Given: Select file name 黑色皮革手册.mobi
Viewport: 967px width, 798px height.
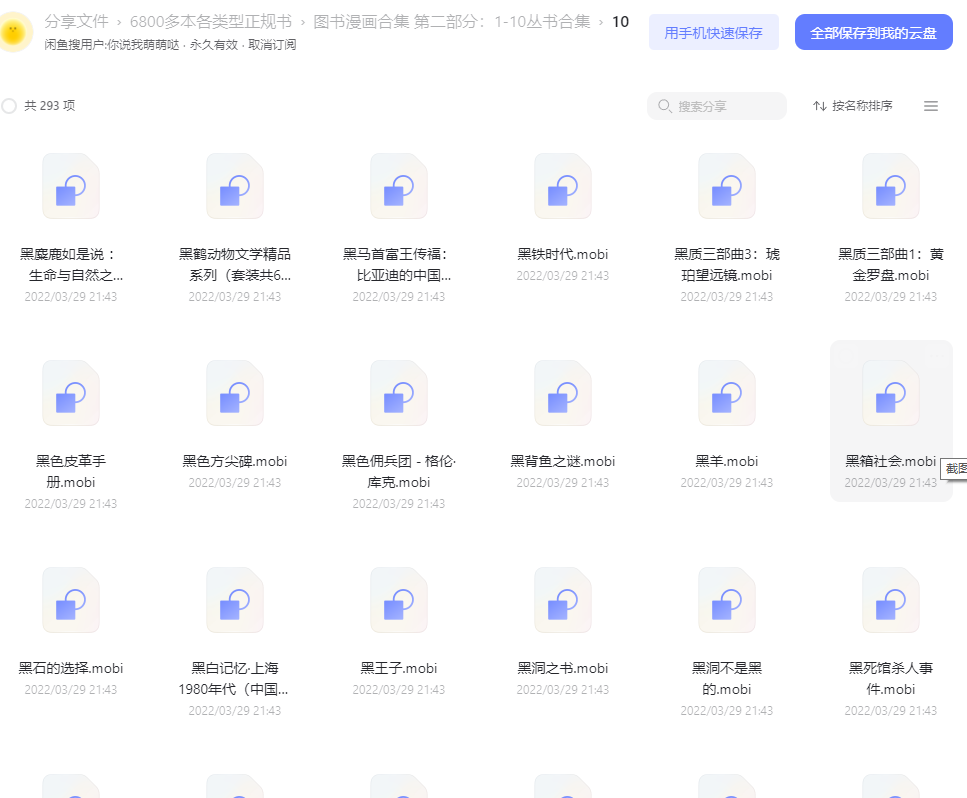Looking at the screenshot, I should point(71,472).
